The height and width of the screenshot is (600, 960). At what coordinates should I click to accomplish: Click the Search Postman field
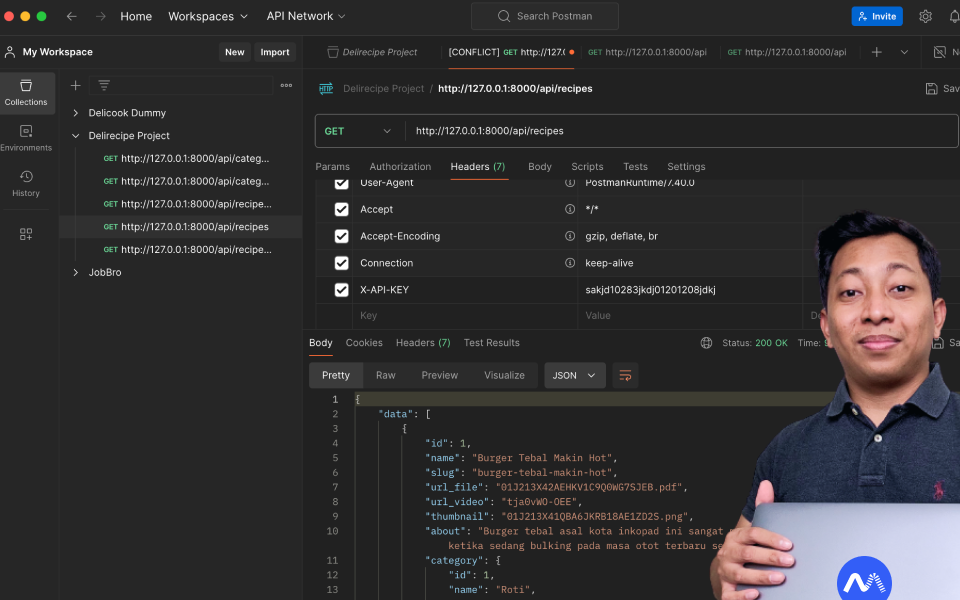tap(544, 16)
